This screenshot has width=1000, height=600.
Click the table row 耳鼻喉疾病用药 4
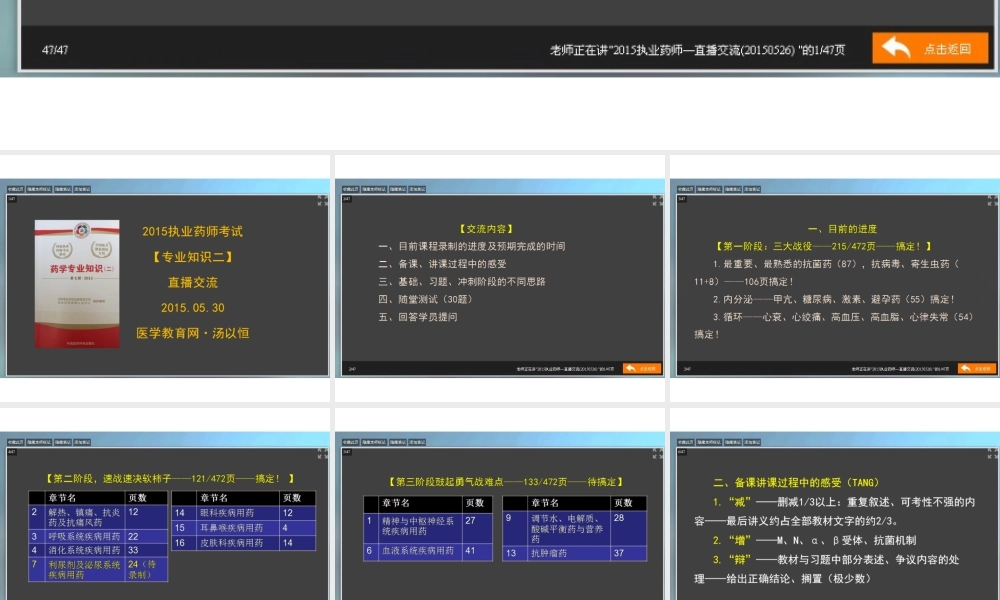point(244,528)
